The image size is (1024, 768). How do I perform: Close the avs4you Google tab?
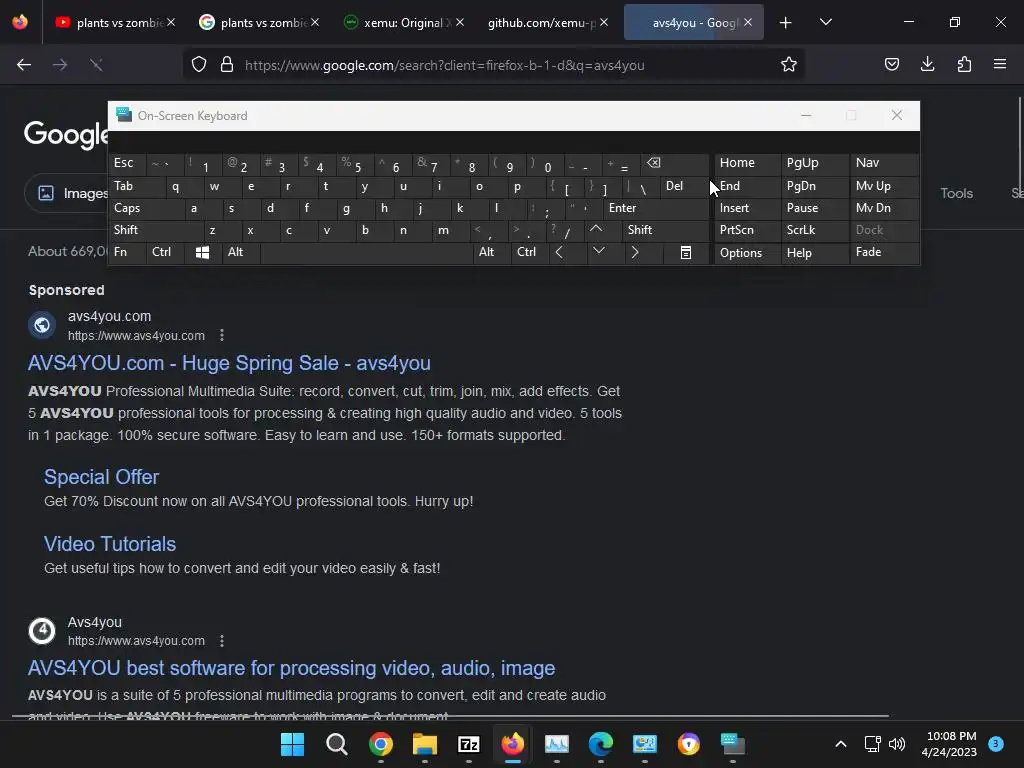[748, 23]
